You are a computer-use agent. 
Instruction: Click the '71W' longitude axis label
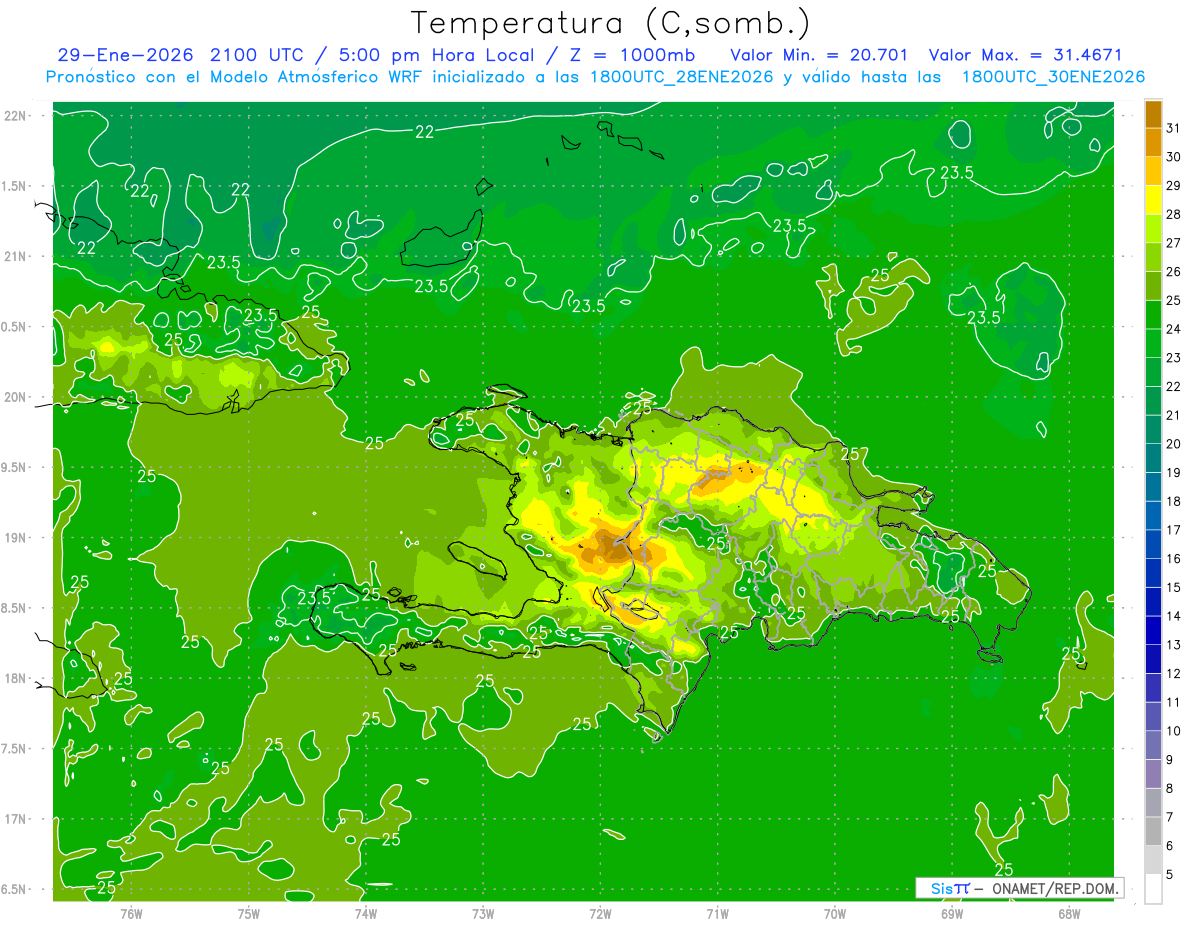click(x=717, y=914)
